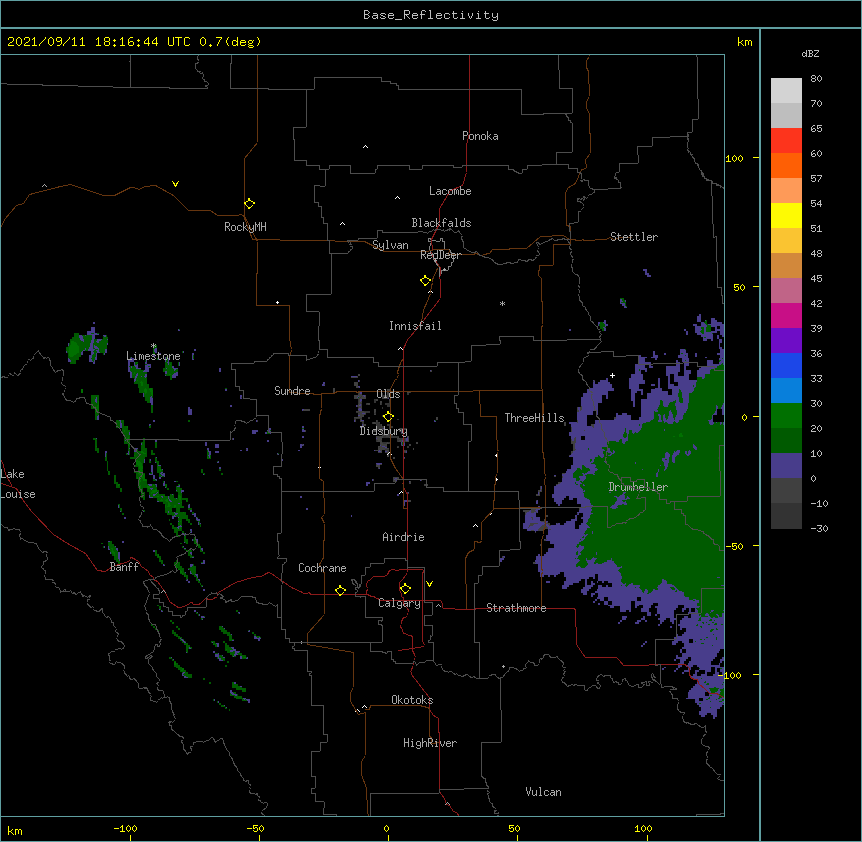The height and width of the screenshot is (842, 862).
Task: Click the Lake Louise label
Action: (16, 484)
